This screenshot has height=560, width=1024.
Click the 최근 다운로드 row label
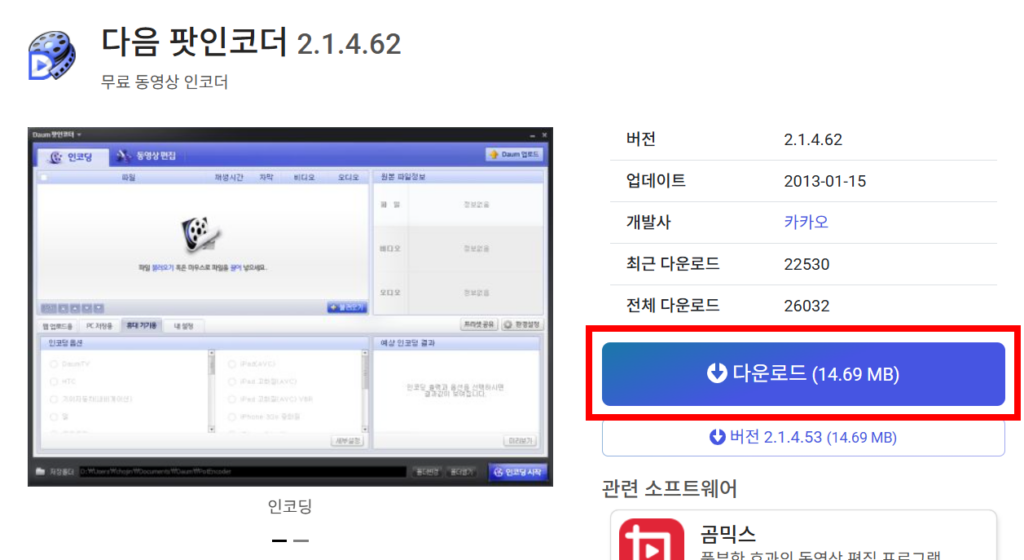(x=673, y=264)
